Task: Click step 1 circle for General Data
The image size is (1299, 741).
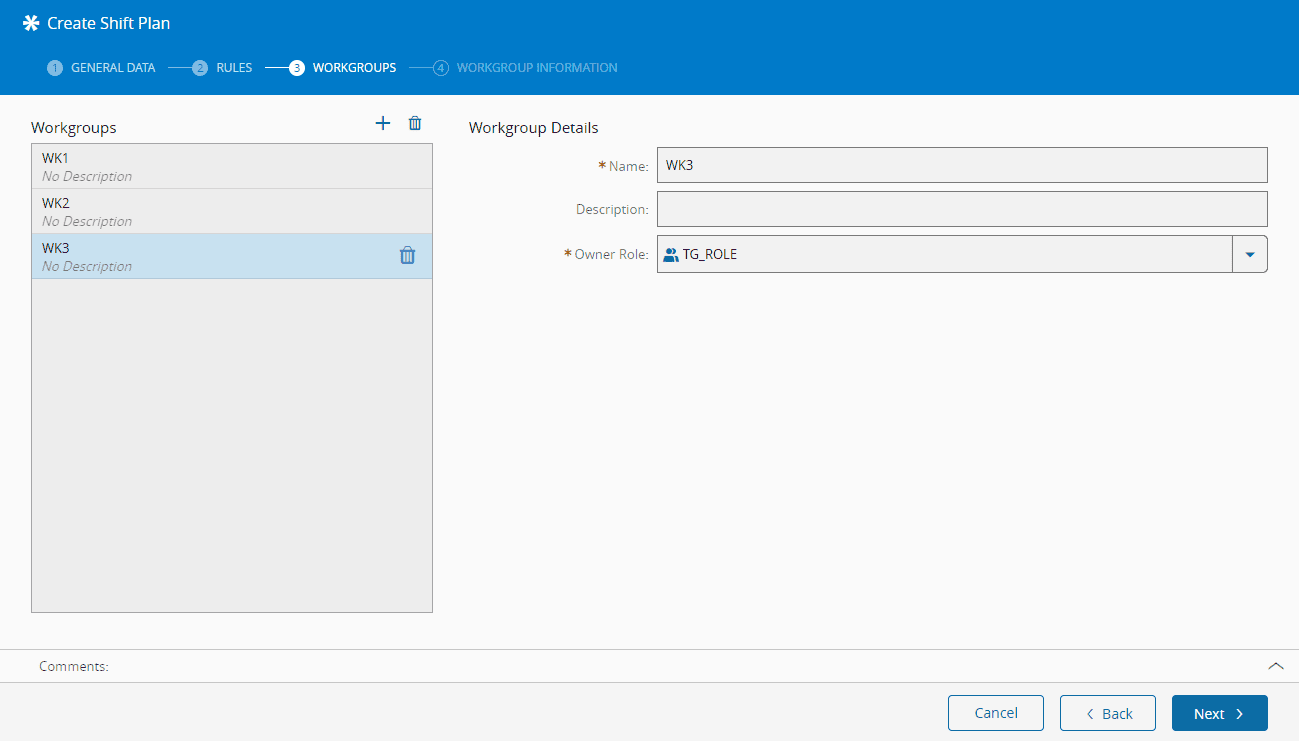Action: pyautogui.click(x=55, y=68)
